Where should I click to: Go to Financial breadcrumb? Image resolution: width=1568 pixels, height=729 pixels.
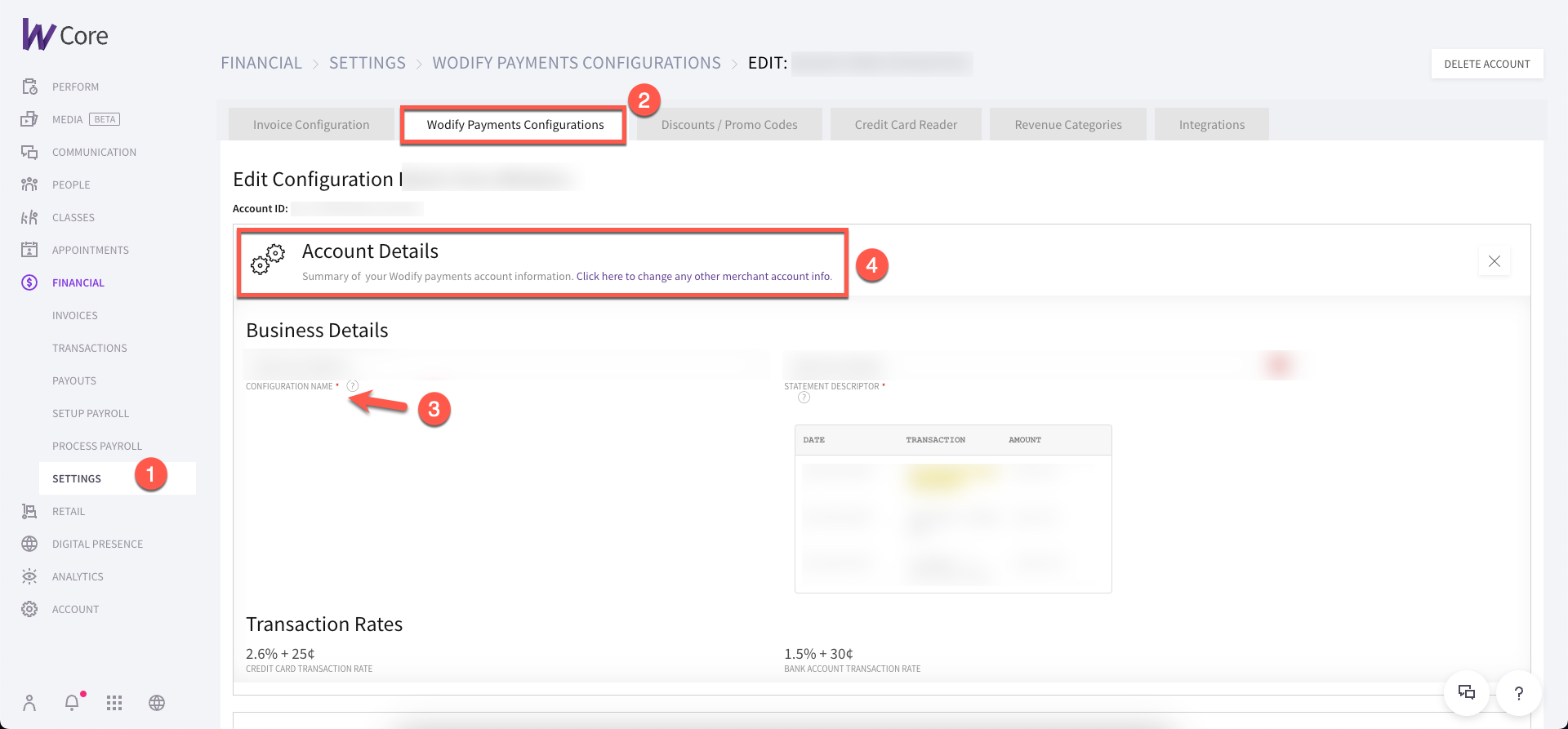tap(261, 63)
